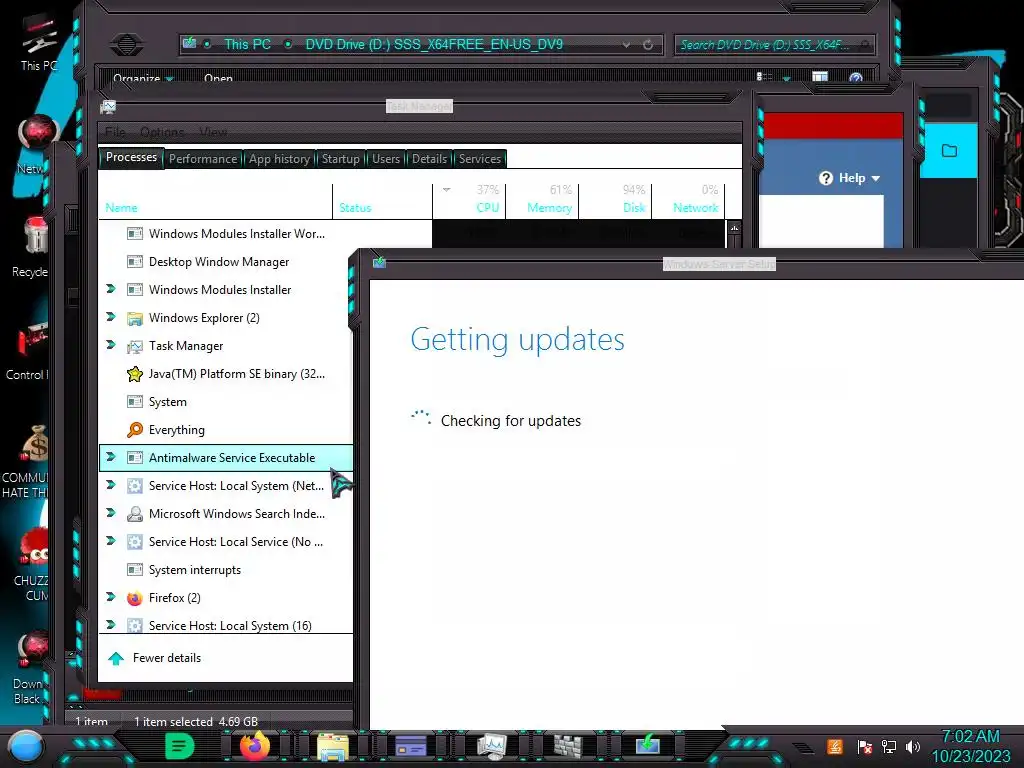The height and width of the screenshot is (768, 1024).
Task: Click Fewer details in Task Manager
Action: click(x=155, y=658)
